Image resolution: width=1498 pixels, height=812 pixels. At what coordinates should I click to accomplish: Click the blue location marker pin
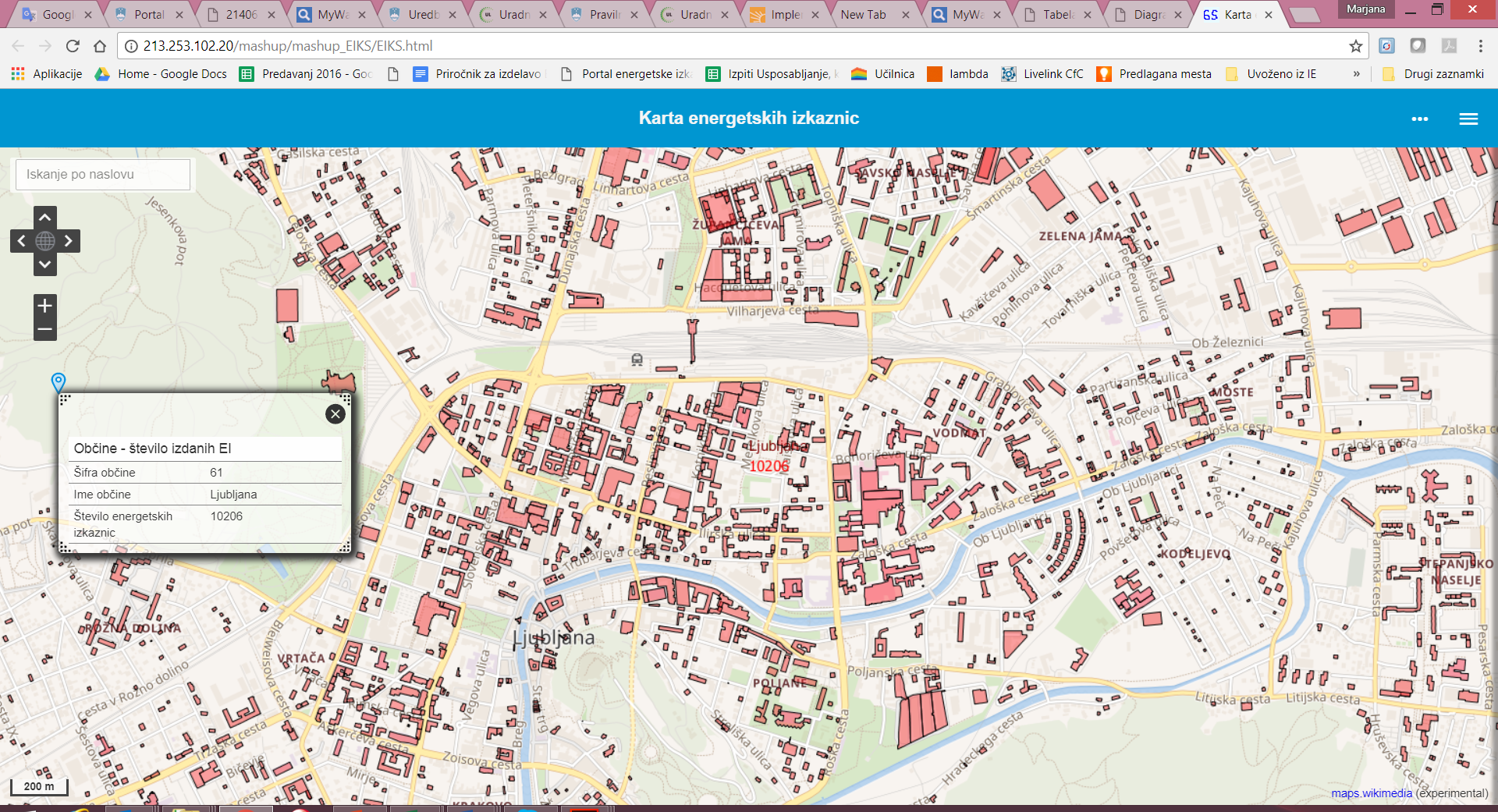pyautogui.click(x=59, y=381)
